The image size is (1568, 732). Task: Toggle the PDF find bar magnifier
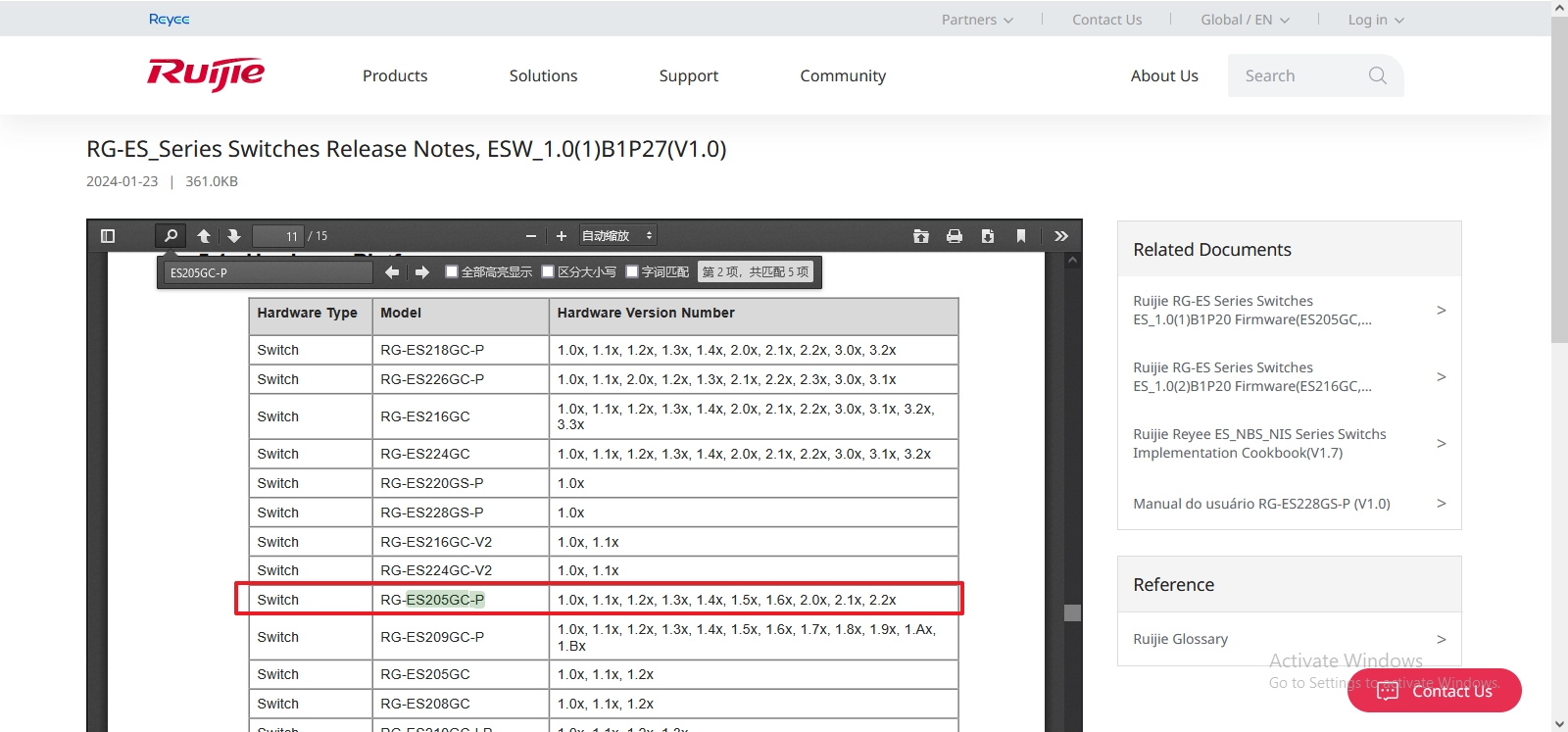click(x=171, y=236)
